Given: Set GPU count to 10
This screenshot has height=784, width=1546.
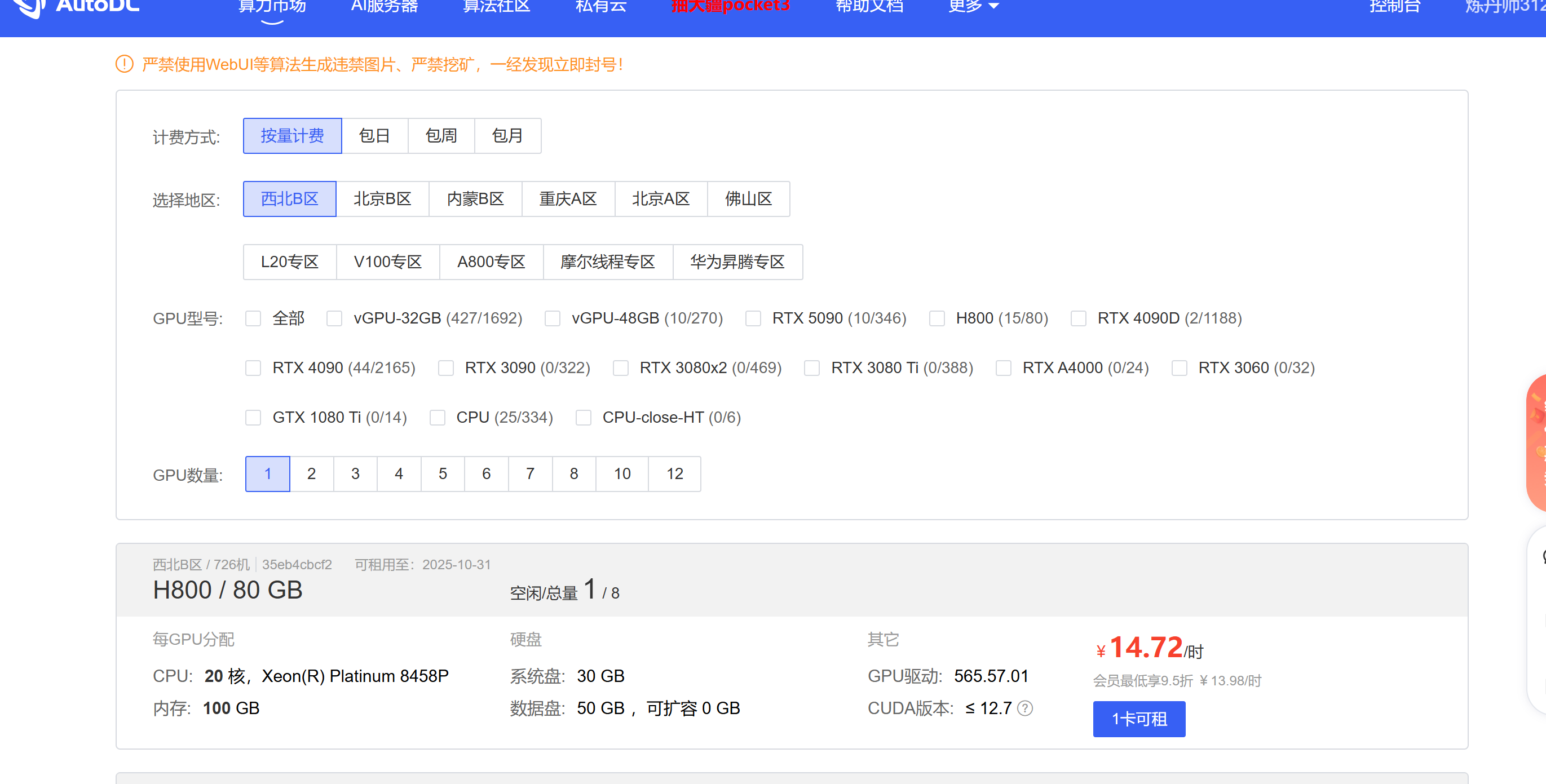Looking at the screenshot, I should coord(622,475).
